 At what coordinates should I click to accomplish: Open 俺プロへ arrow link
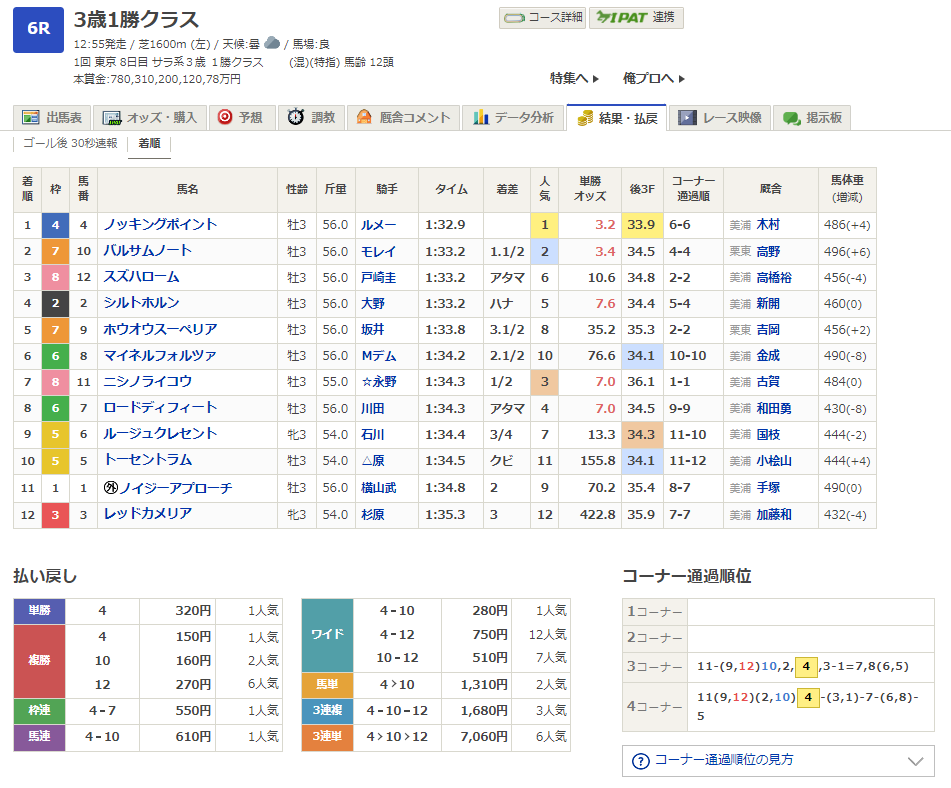tap(654, 78)
